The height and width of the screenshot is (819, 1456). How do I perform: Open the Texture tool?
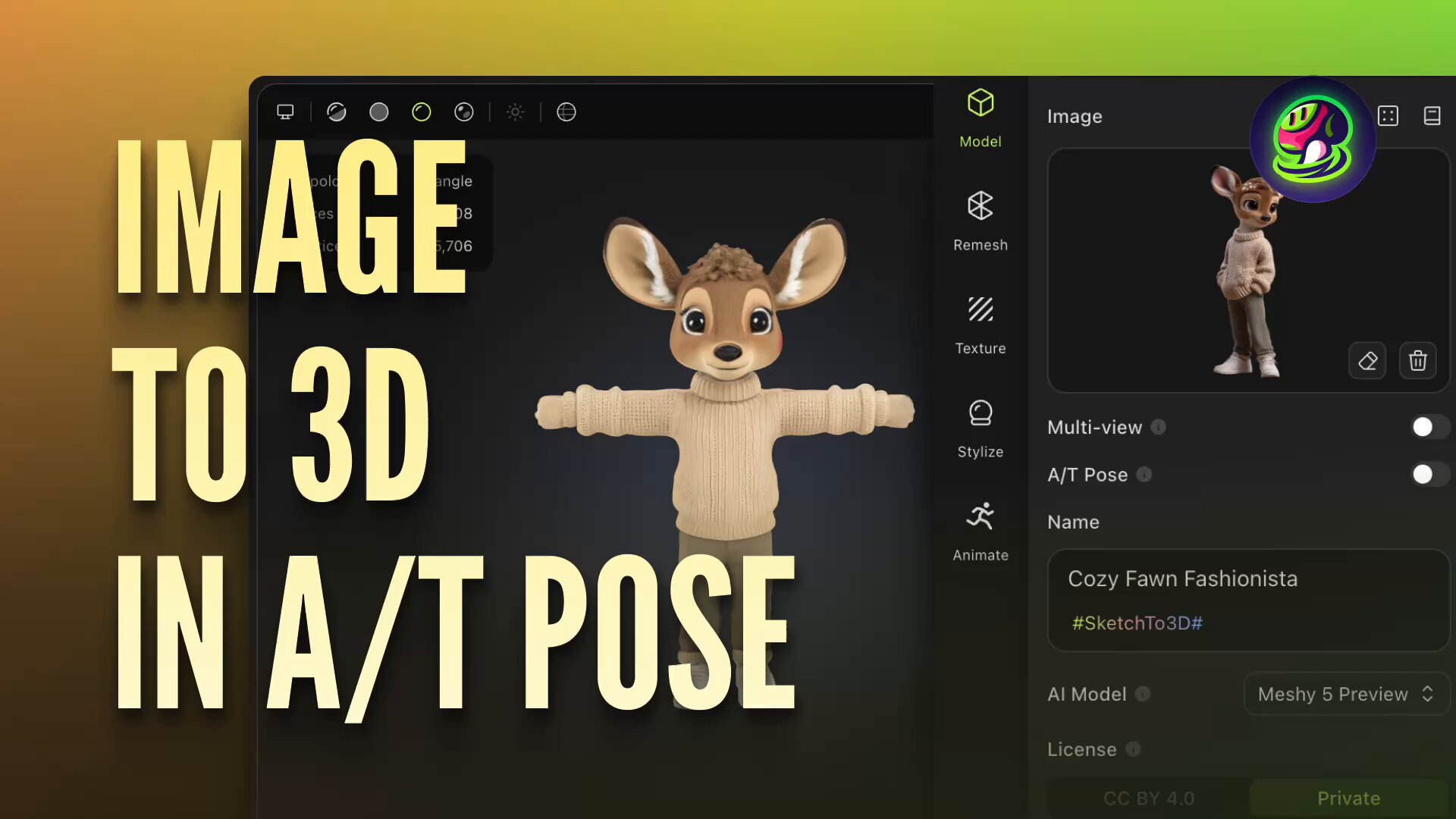point(980,325)
